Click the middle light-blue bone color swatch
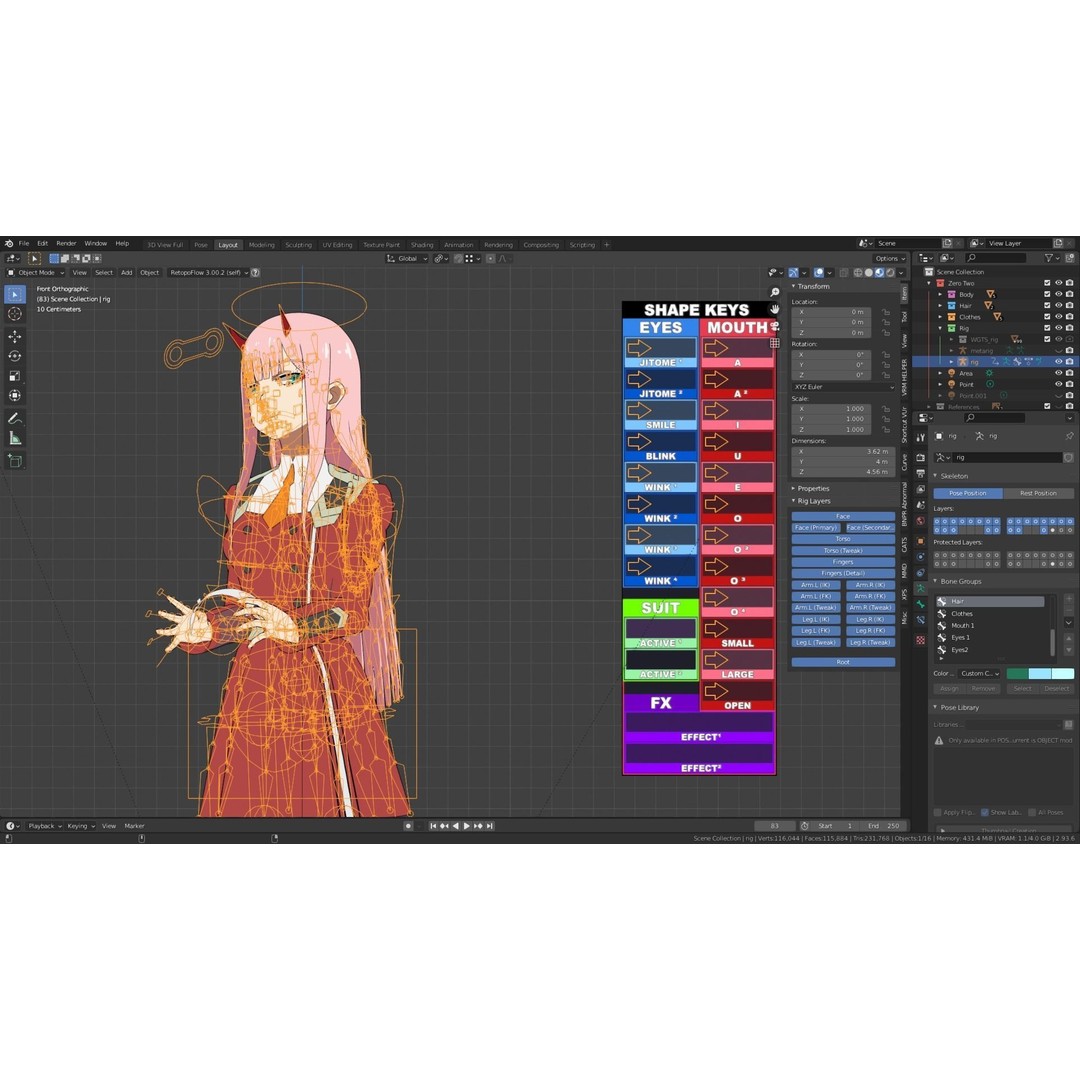The width and height of the screenshot is (1080, 1080). [1039, 674]
